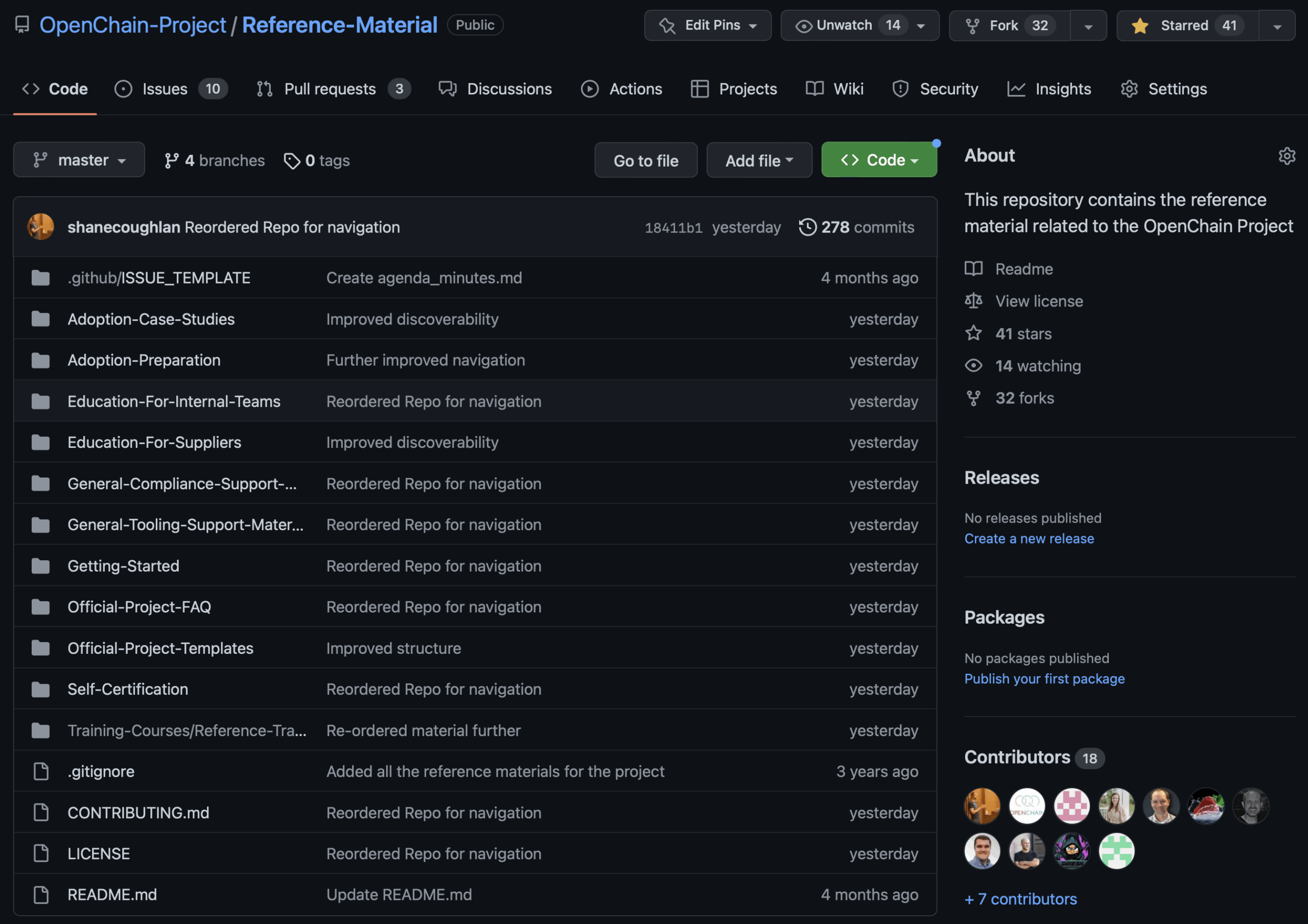Click the book icon next to Readme
The image size is (1308, 924).
point(974,268)
